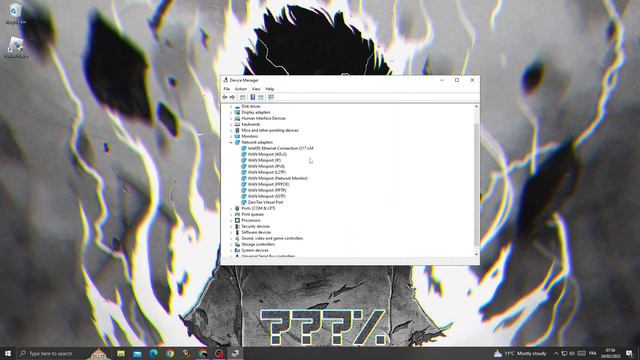Launch Microsoft Edge from the taskbar
This screenshot has width=640, height=360.
tap(154, 353)
